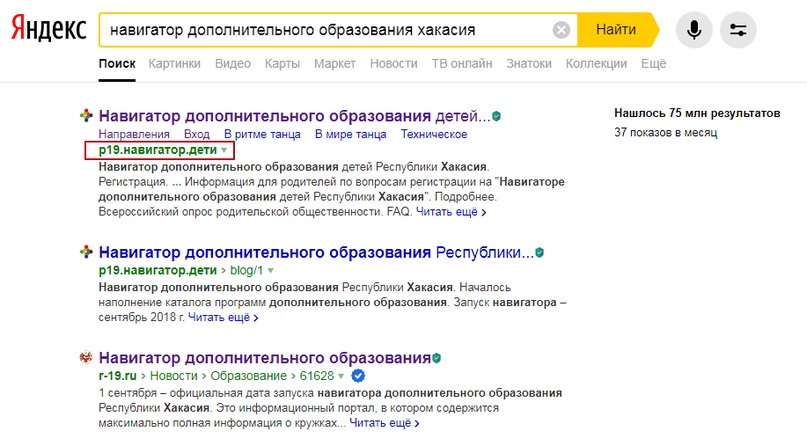Open the Направления sitelink
Image resolution: width=807 pixels, height=446 pixels.
(x=134, y=134)
